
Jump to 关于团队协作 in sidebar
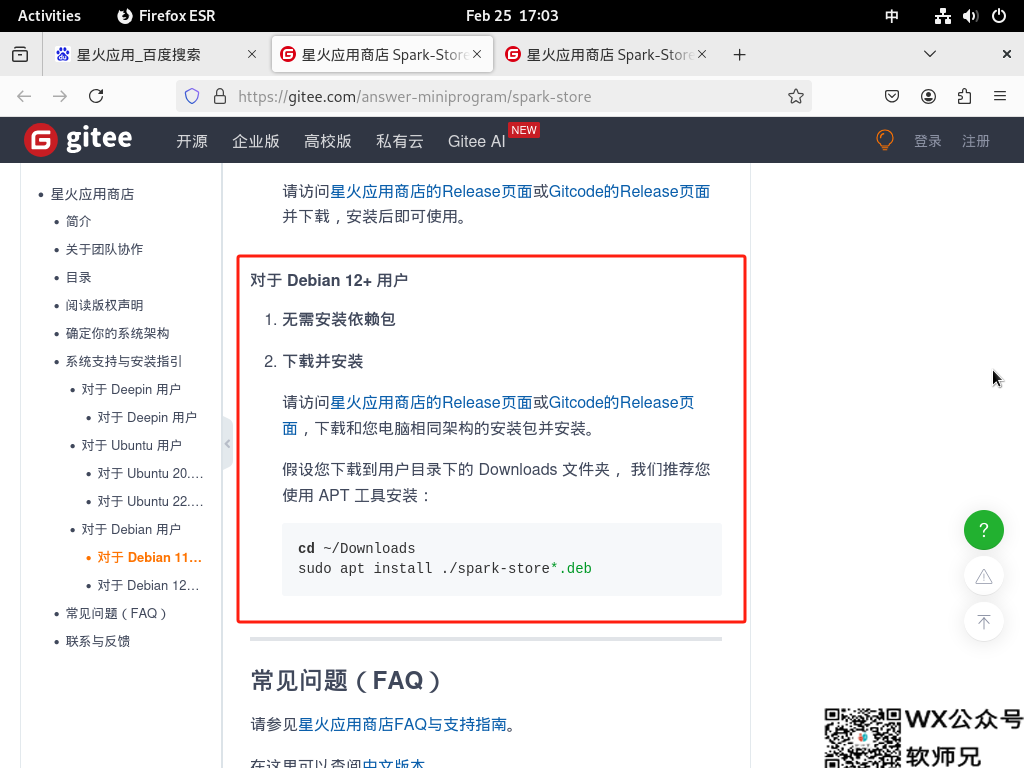point(104,249)
